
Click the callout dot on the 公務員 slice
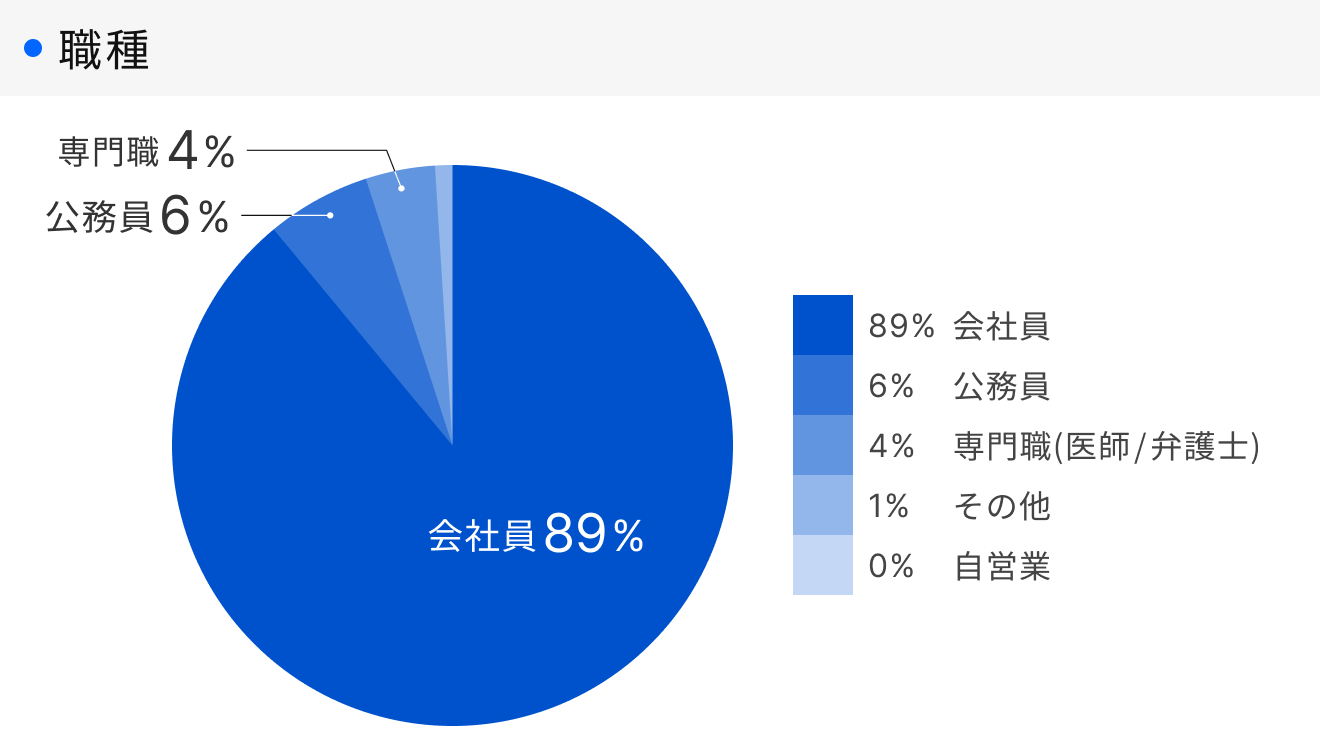click(x=330, y=215)
